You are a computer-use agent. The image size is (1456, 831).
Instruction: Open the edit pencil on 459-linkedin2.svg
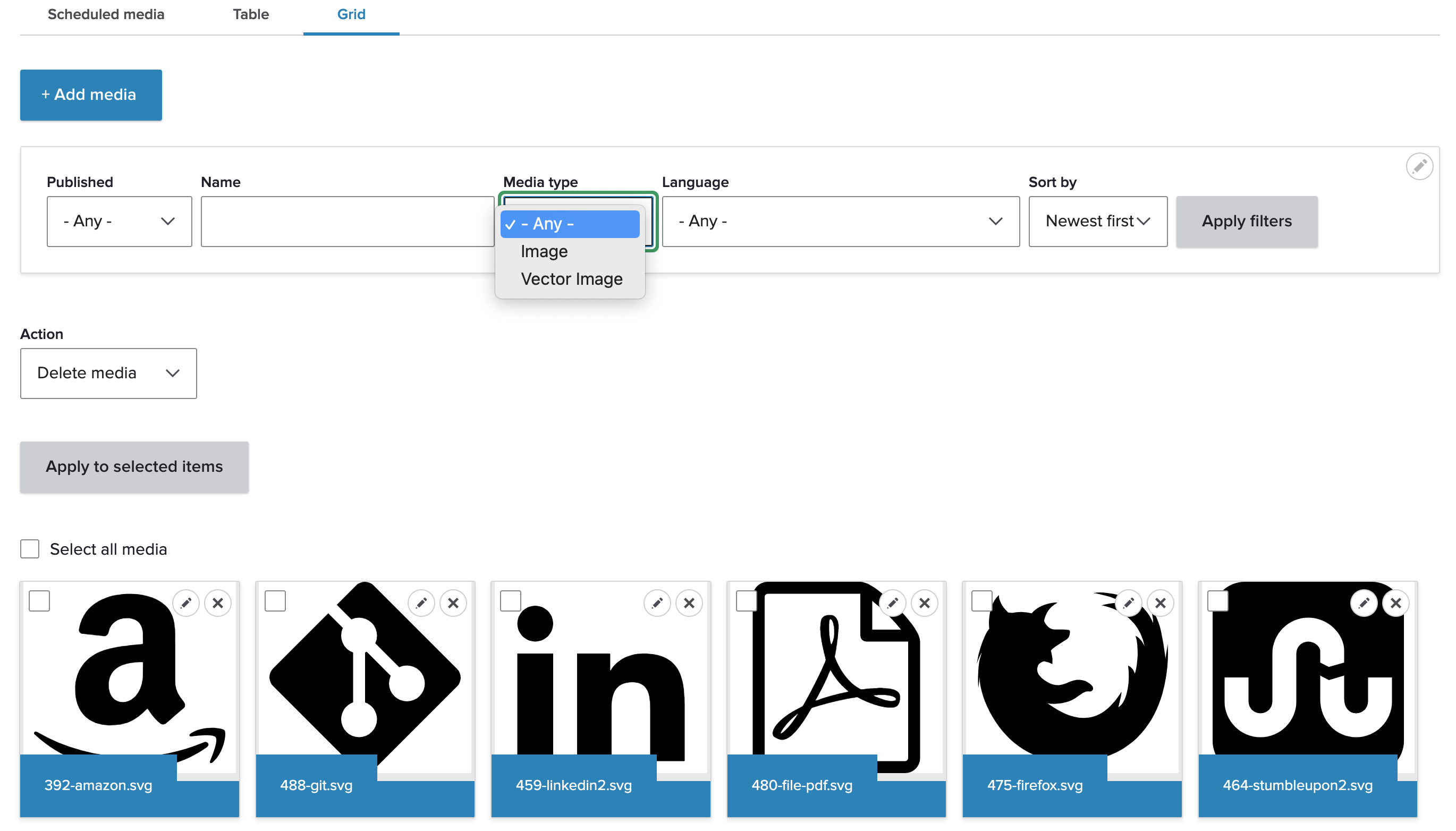[657, 603]
